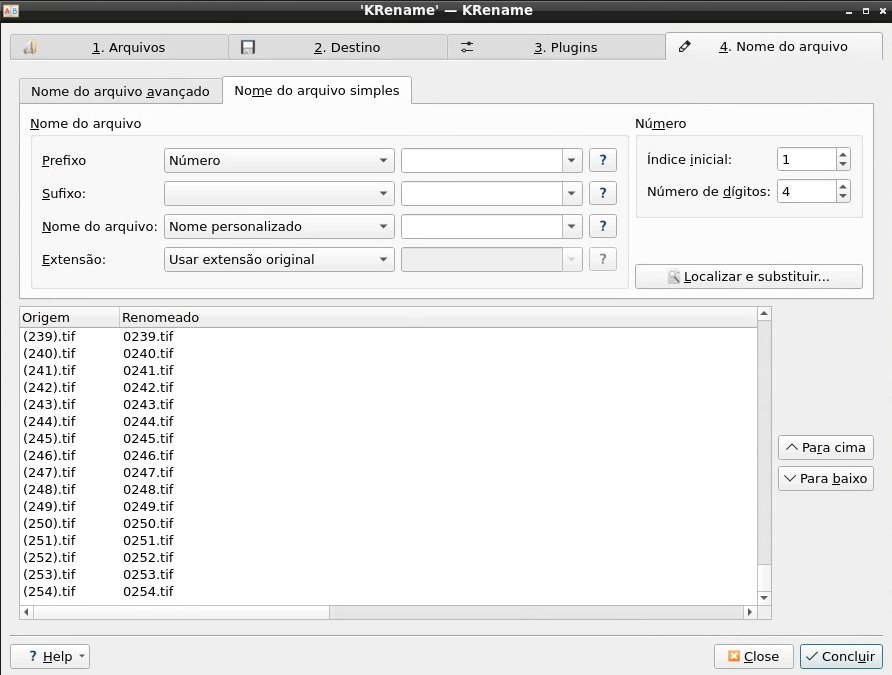Click the help icon beside Prefixo
The height and width of the screenshot is (675, 892).
point(602,160)
